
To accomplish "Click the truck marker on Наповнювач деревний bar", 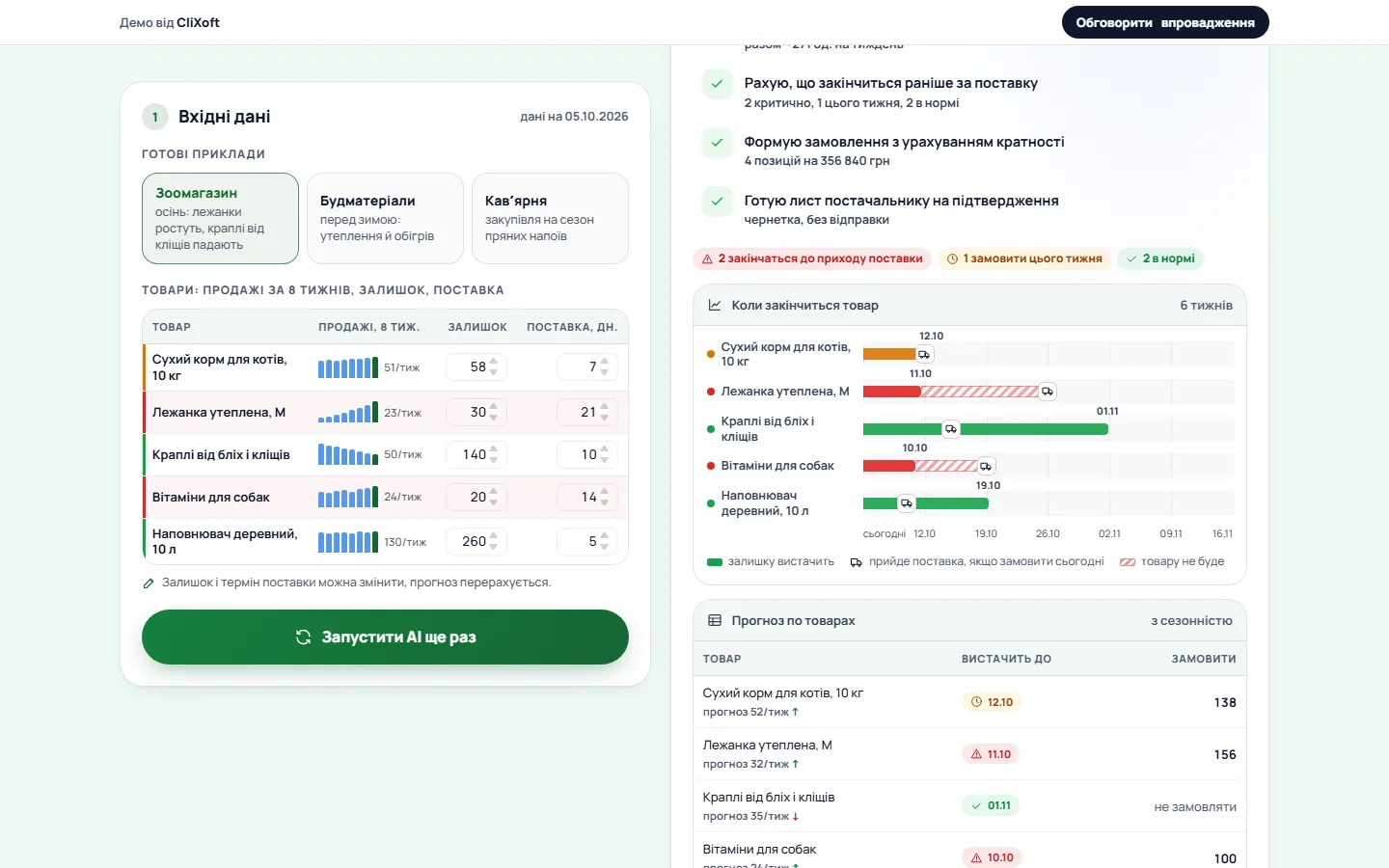I will click(x=907, y=503).
